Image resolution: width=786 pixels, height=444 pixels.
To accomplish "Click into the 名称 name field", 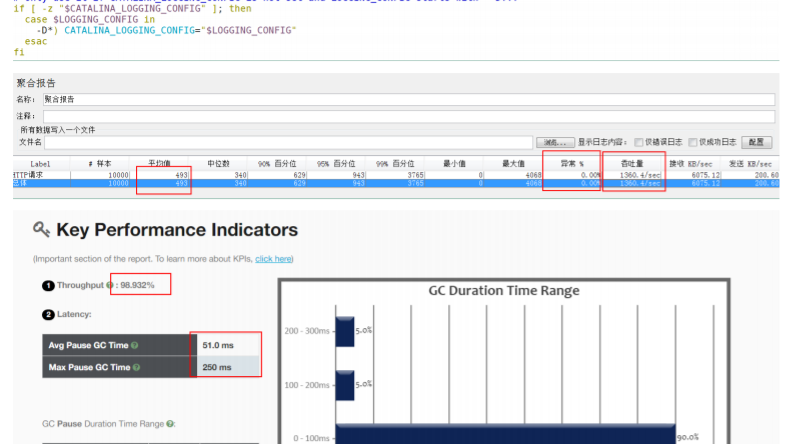I will (x=400, y=100).
